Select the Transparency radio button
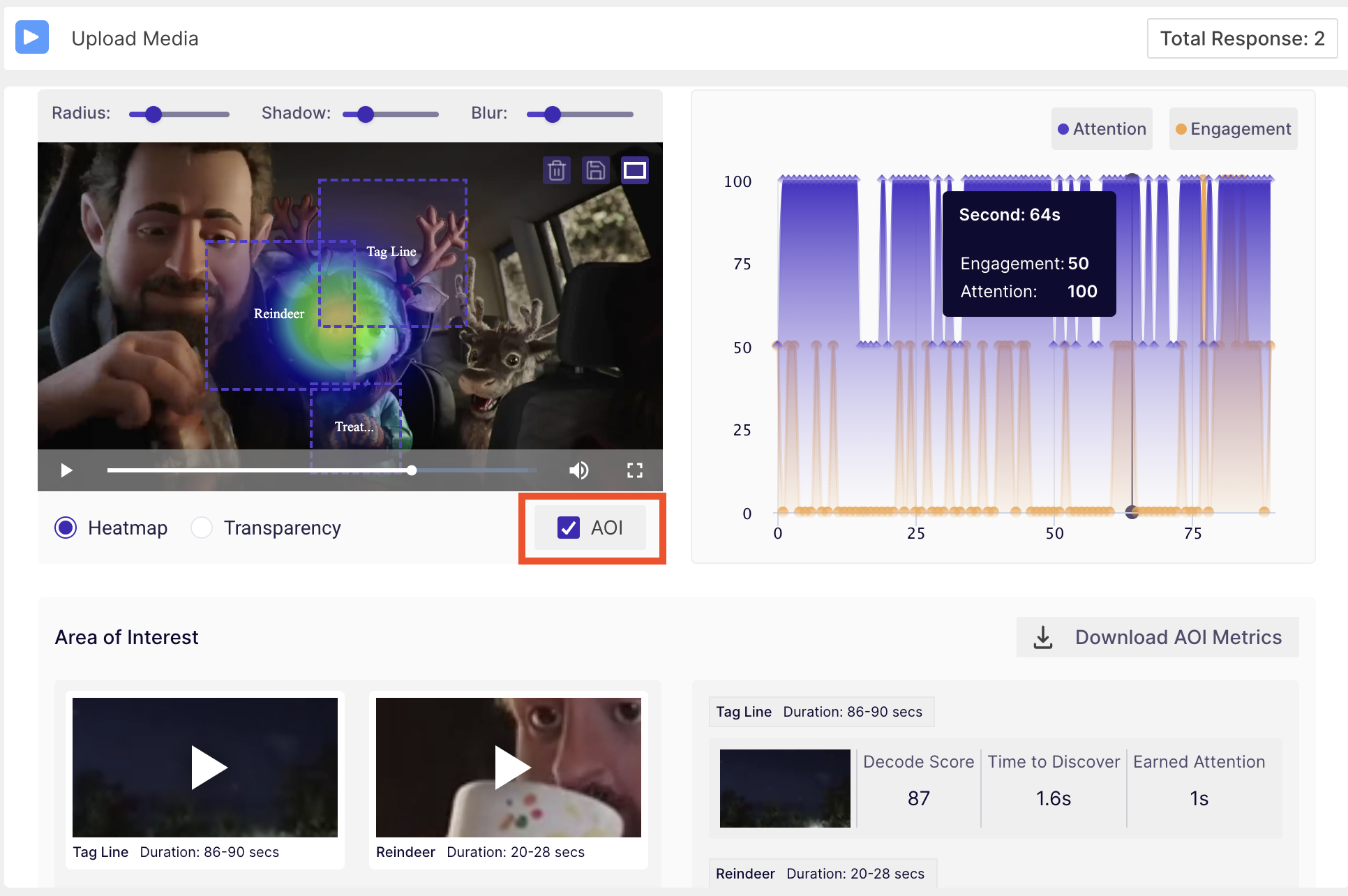 pyautogui.click(x=202, y=528)
